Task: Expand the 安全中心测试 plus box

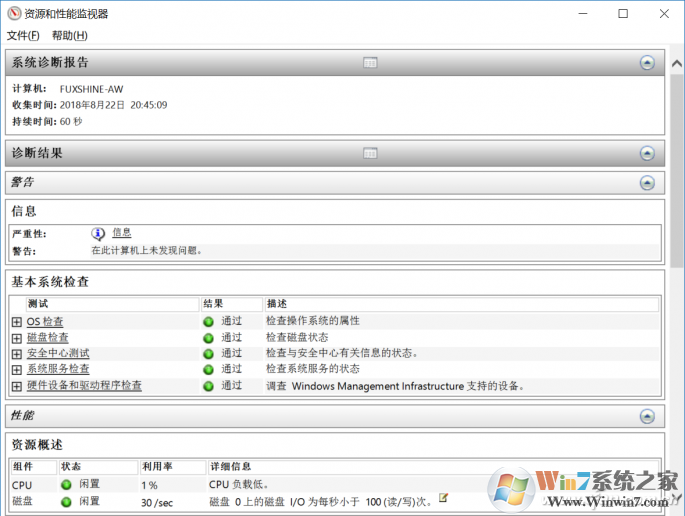Action: click(x=16, y=354)
